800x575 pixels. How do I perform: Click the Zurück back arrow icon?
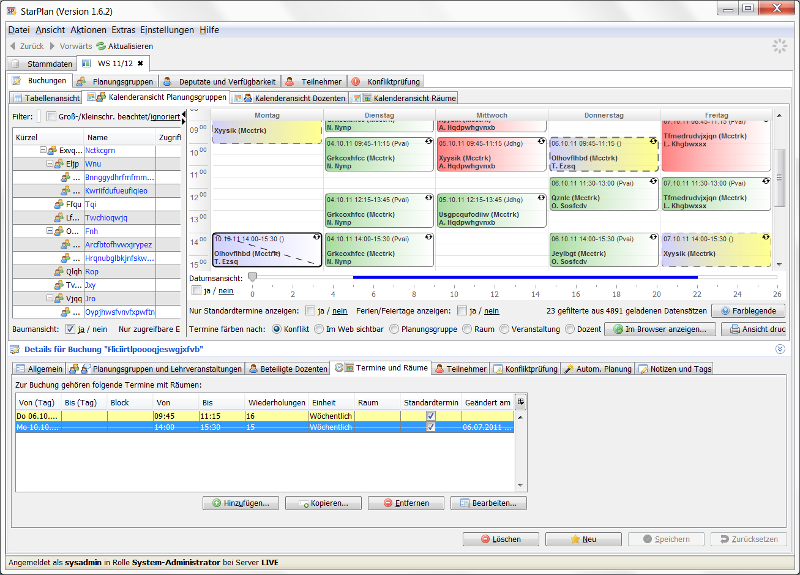(x=13, y=46)
